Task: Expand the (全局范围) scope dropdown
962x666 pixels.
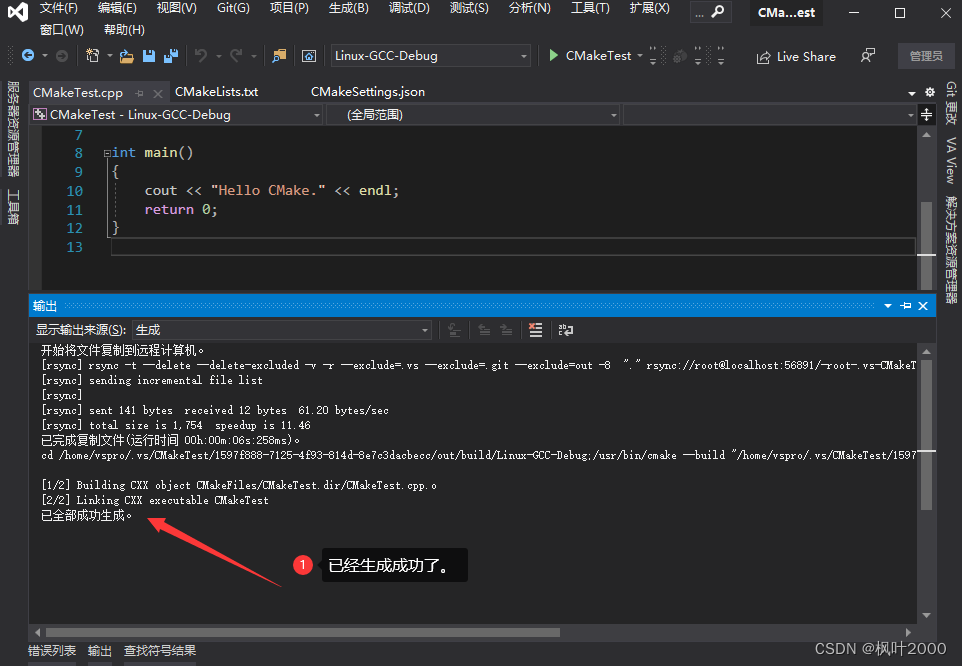Action: [614, 115]
